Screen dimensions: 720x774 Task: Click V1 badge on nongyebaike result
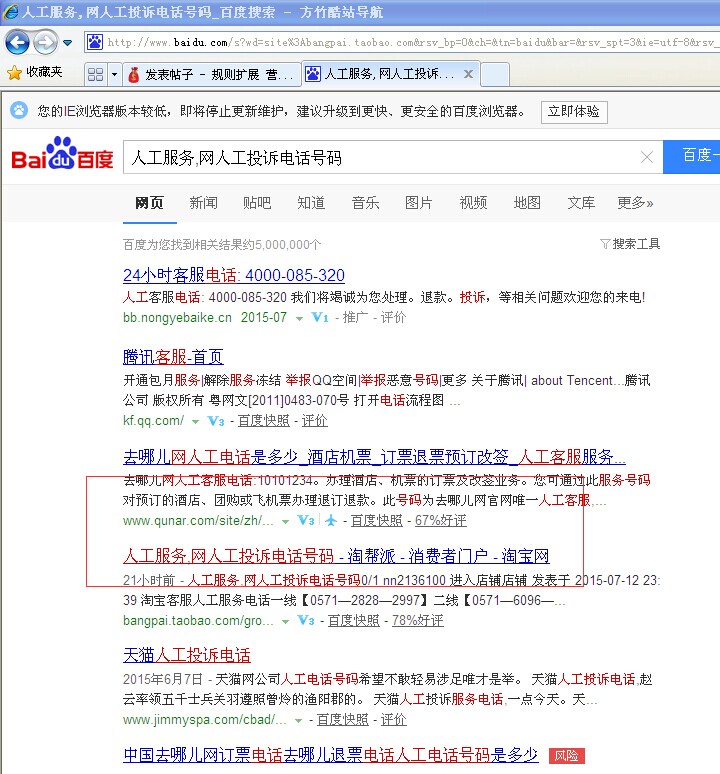(x=320, y=317)
